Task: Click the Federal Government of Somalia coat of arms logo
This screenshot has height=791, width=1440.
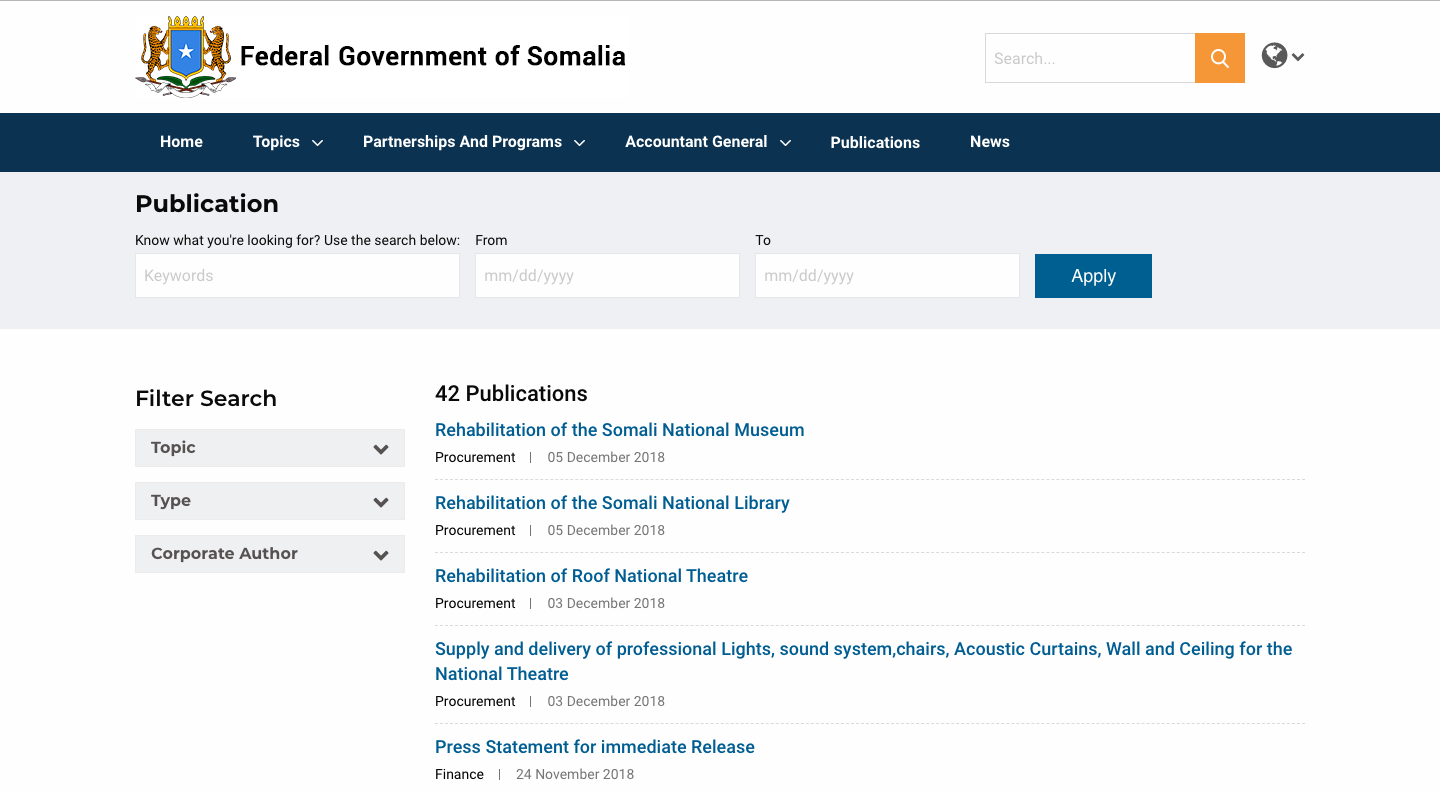Action: [185, 55]
